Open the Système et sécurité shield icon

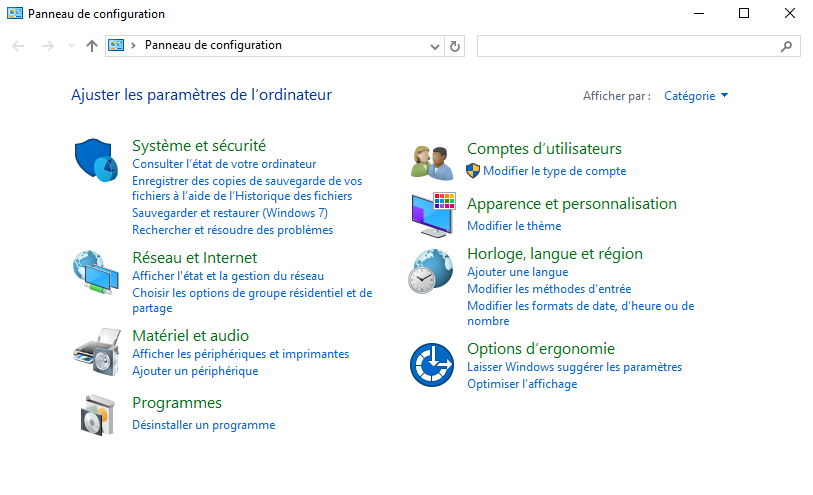click(x=96, y=160)
